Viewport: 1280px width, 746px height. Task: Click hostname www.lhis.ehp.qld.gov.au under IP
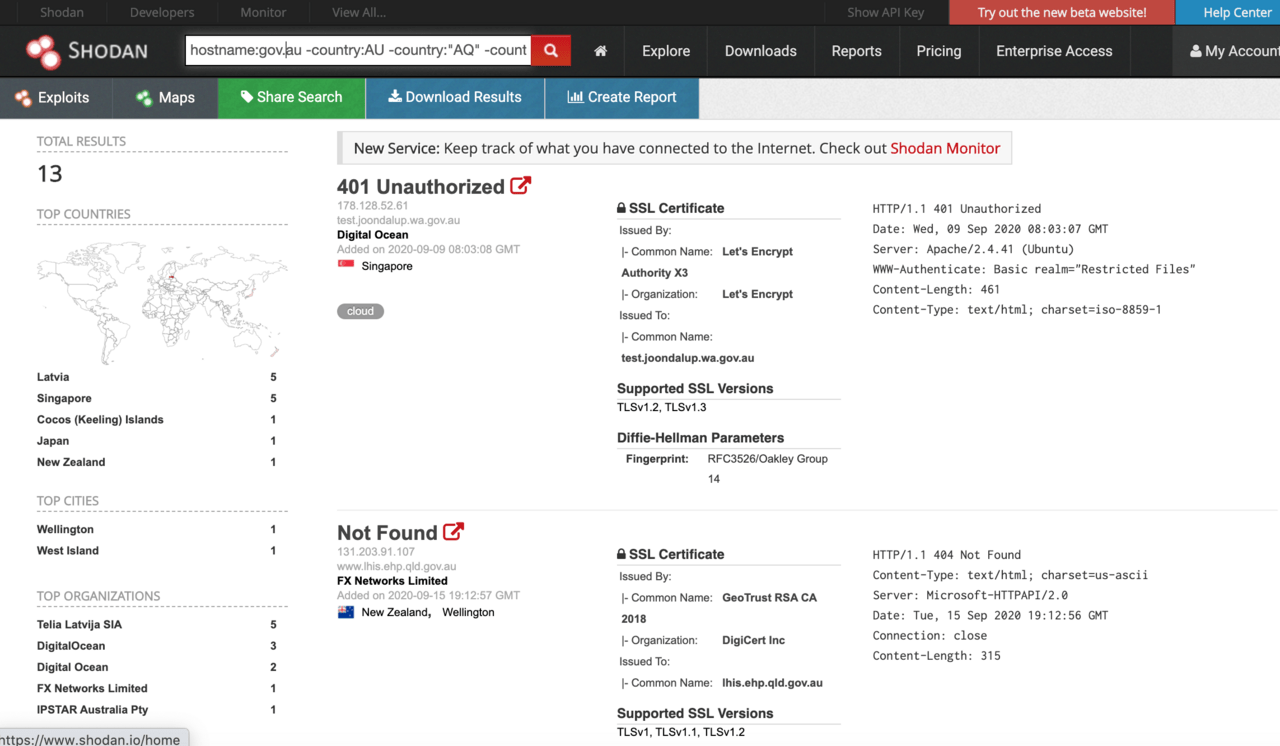point(396,566)
